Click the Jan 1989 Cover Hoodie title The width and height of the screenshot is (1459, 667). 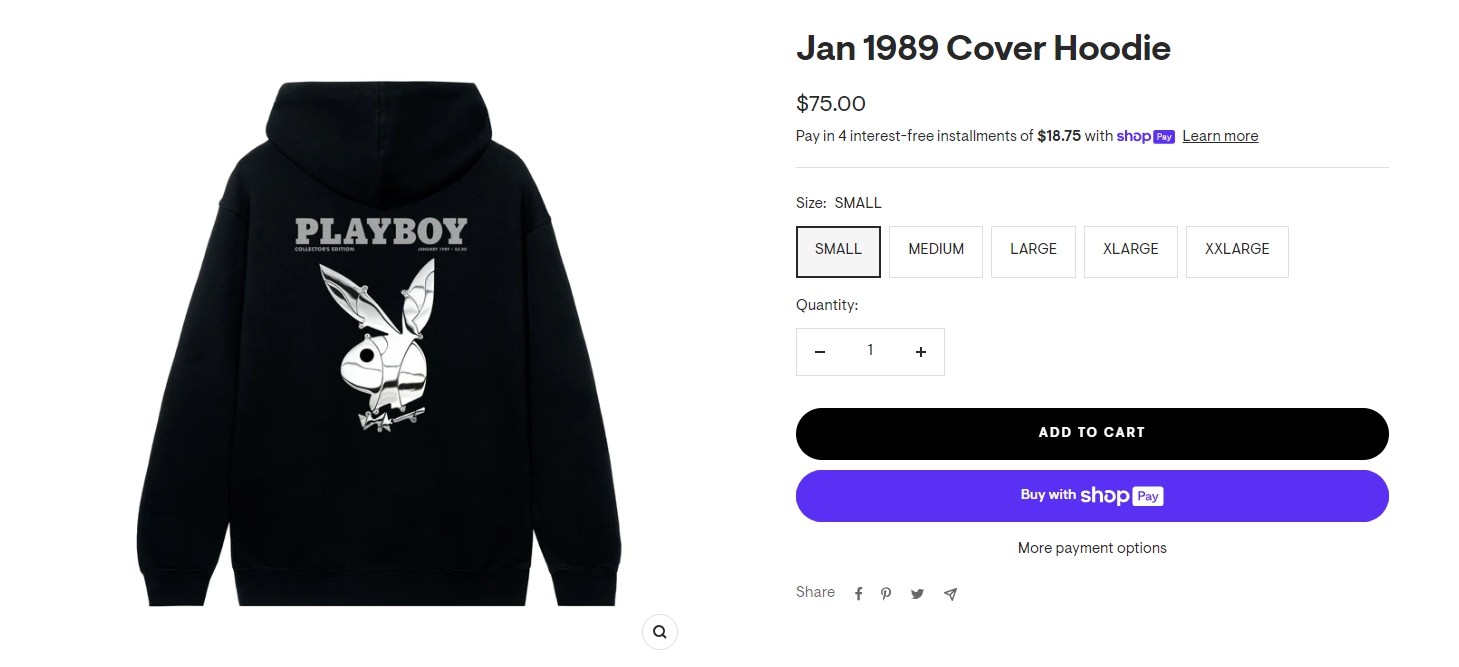point(983,48)
